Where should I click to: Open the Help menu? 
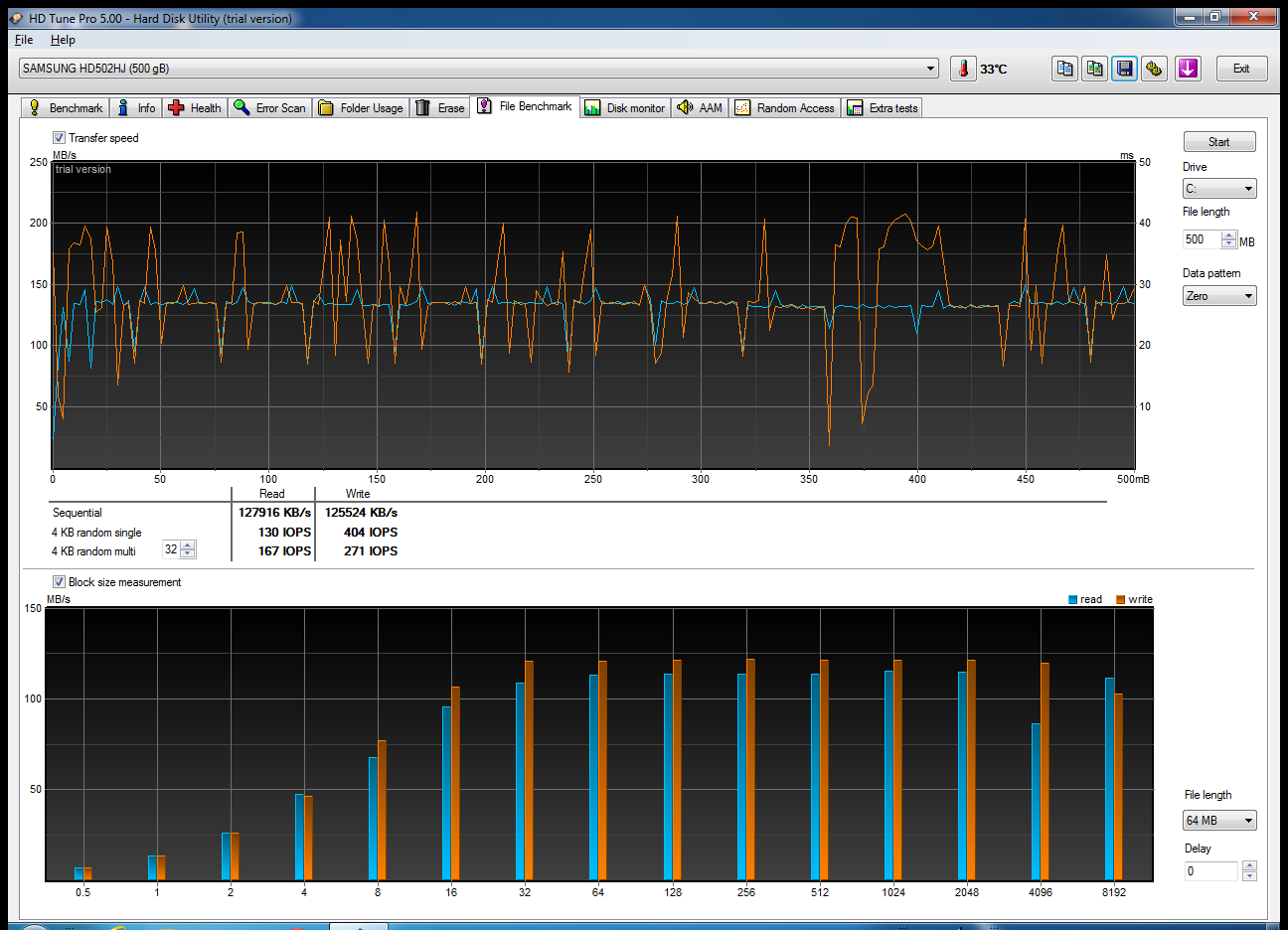coord(63,40)
